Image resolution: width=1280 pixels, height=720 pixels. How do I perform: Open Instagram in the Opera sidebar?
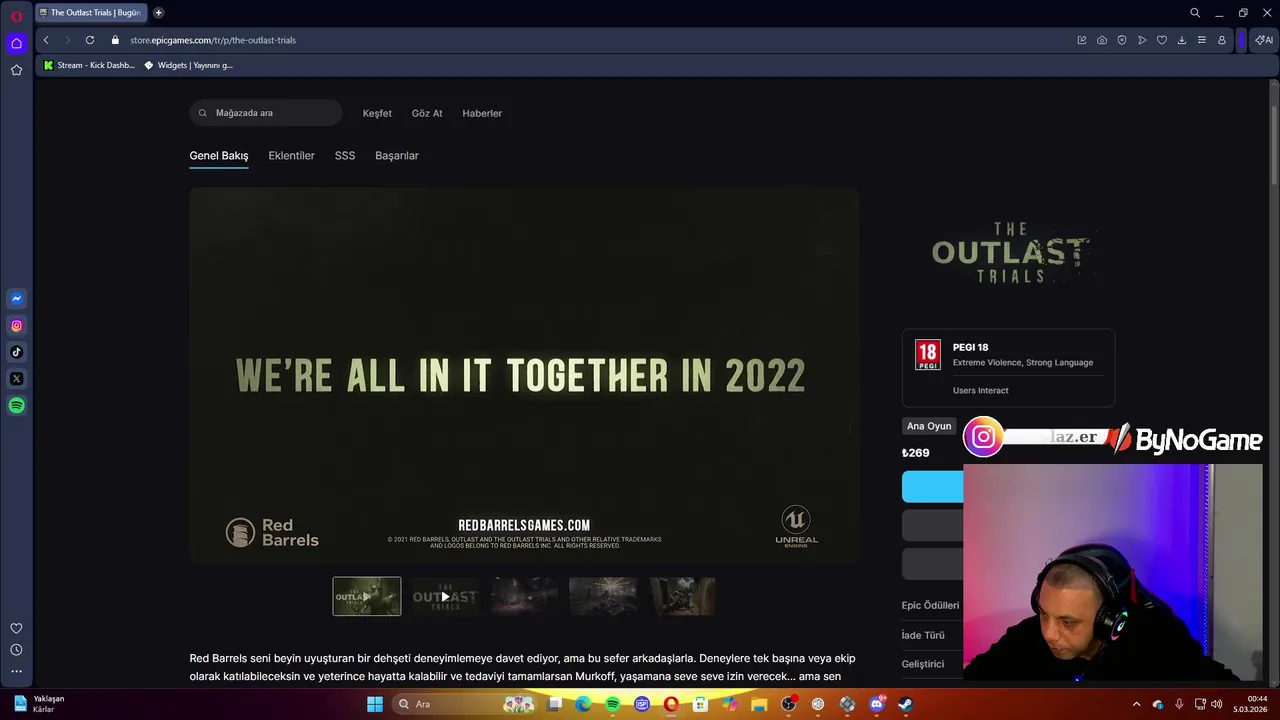pos(16,325)
